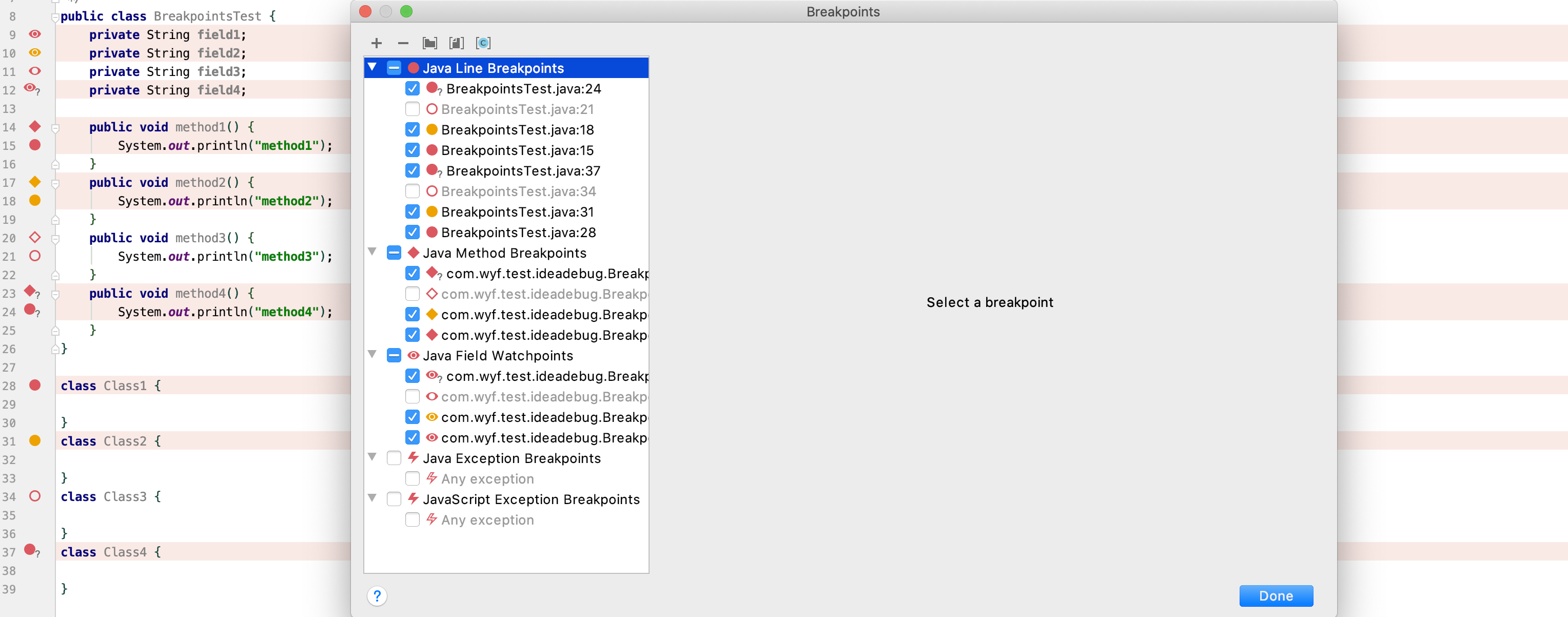Click orange breakpoint circle on line 18
1568x617 pixels.
tap(35, 200)
